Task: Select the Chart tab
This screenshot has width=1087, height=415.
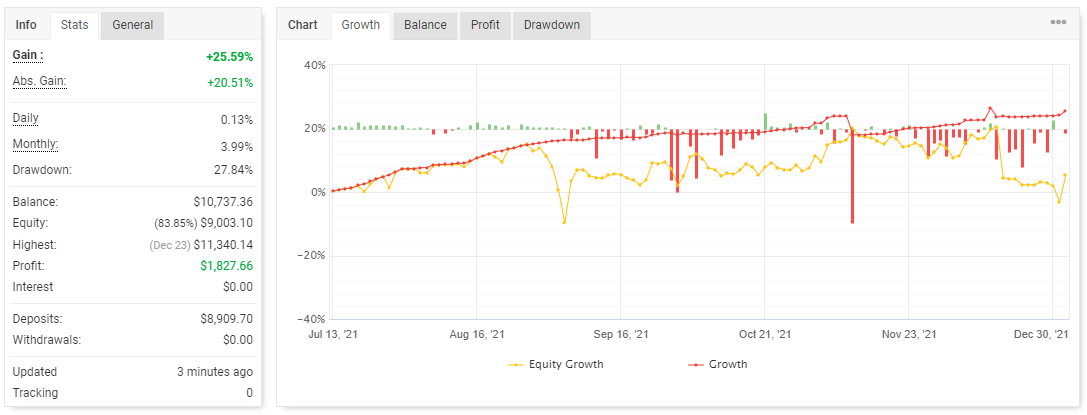Action: point(302,25)
